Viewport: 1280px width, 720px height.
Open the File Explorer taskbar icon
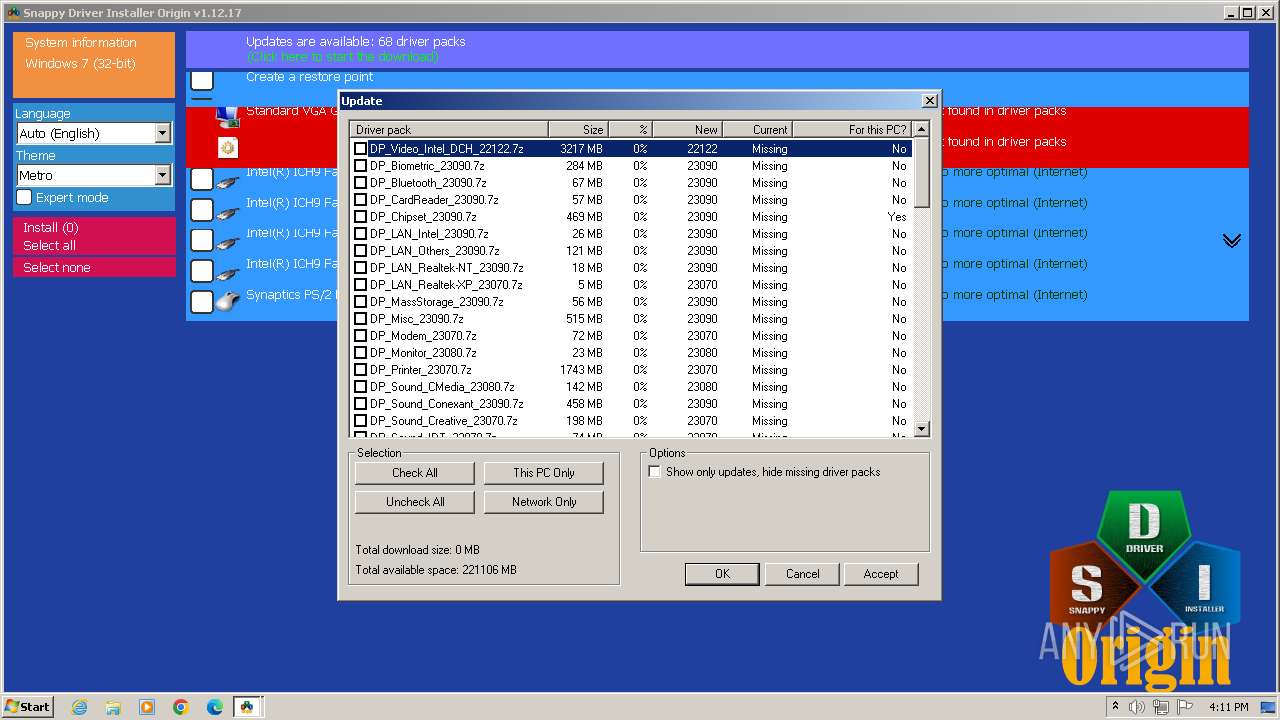pos(113,707)
